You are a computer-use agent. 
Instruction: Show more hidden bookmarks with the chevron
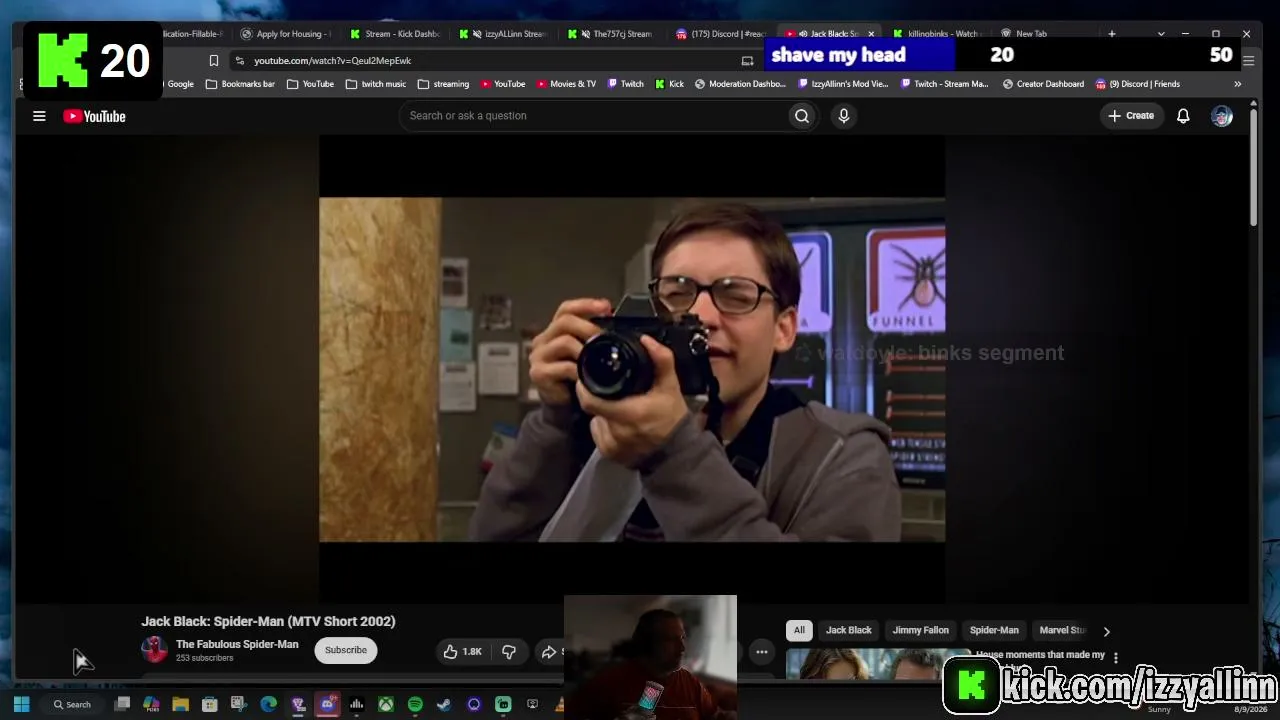point(1238,84)
